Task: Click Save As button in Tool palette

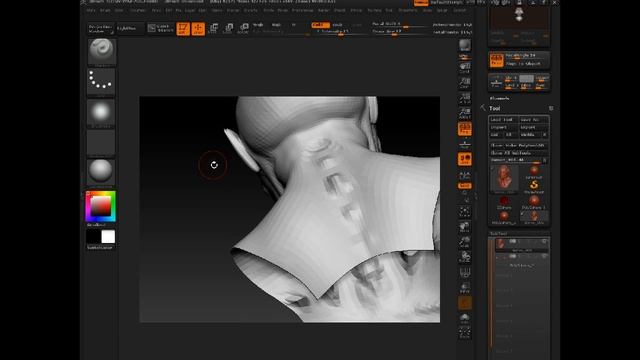Action: coord(534,120)
